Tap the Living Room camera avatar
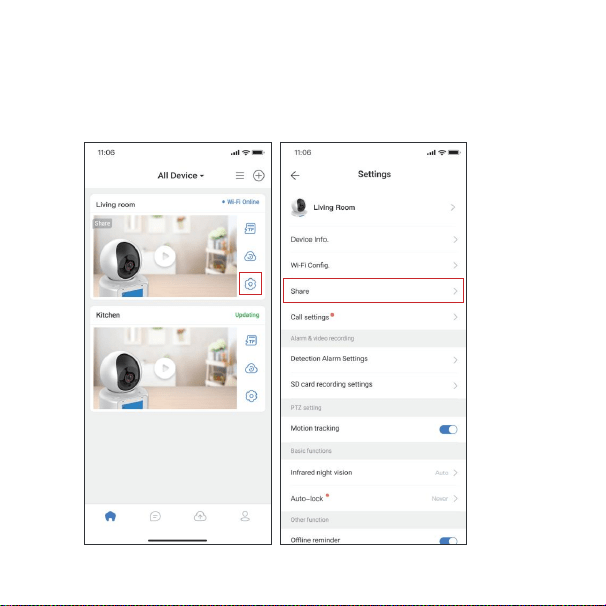606x606 pixels. click(299, 207)
